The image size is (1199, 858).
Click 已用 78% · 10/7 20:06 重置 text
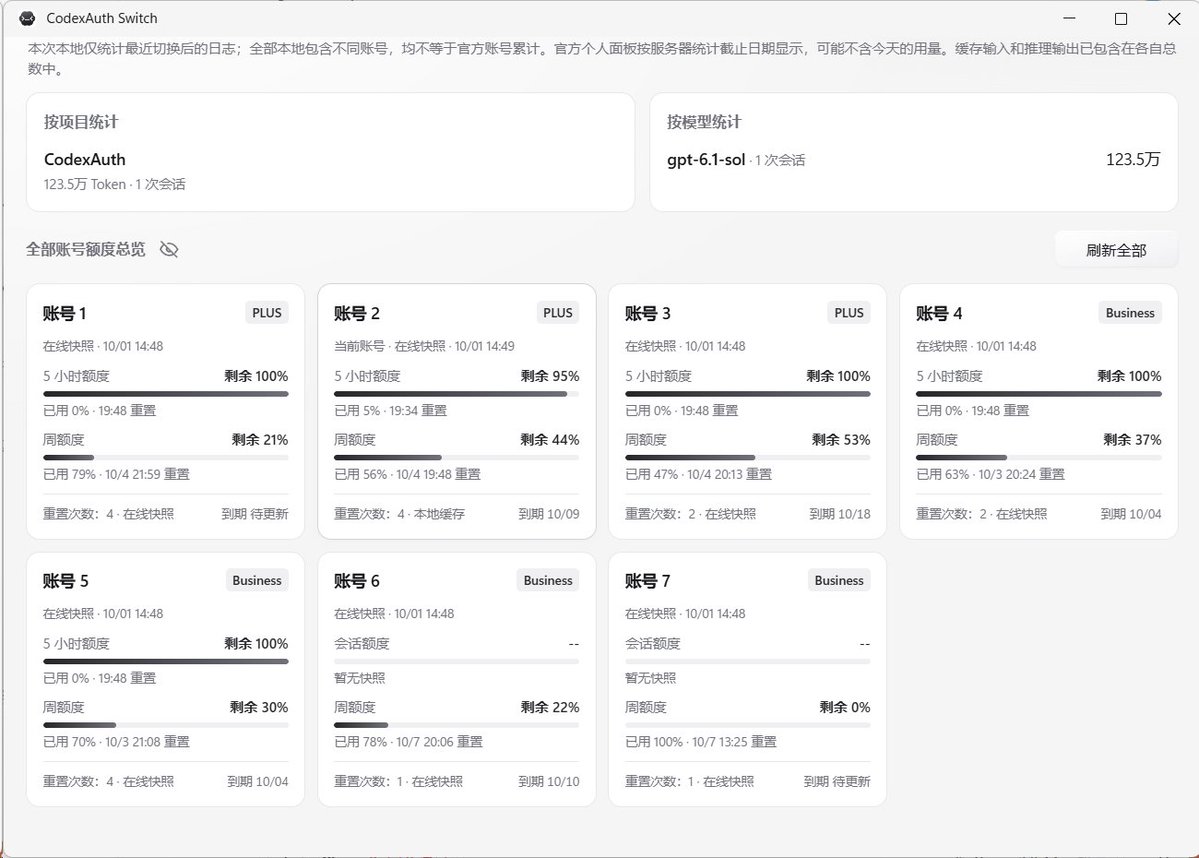coord(408,742)
